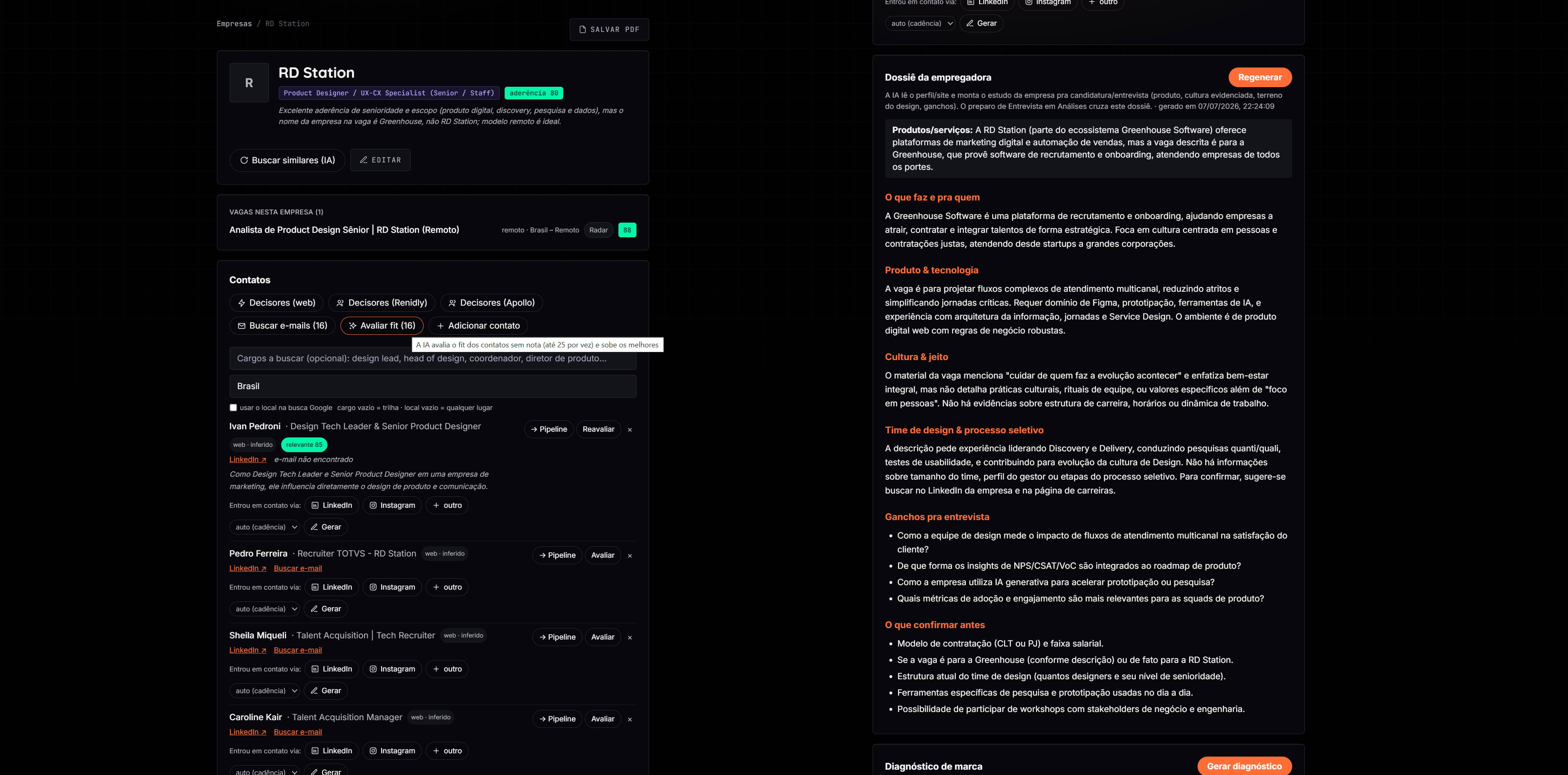This screenshot has width=1568, height=775.
Task: Click Gerar for Sheila Miqueli
Action: [x=326, y=691]
